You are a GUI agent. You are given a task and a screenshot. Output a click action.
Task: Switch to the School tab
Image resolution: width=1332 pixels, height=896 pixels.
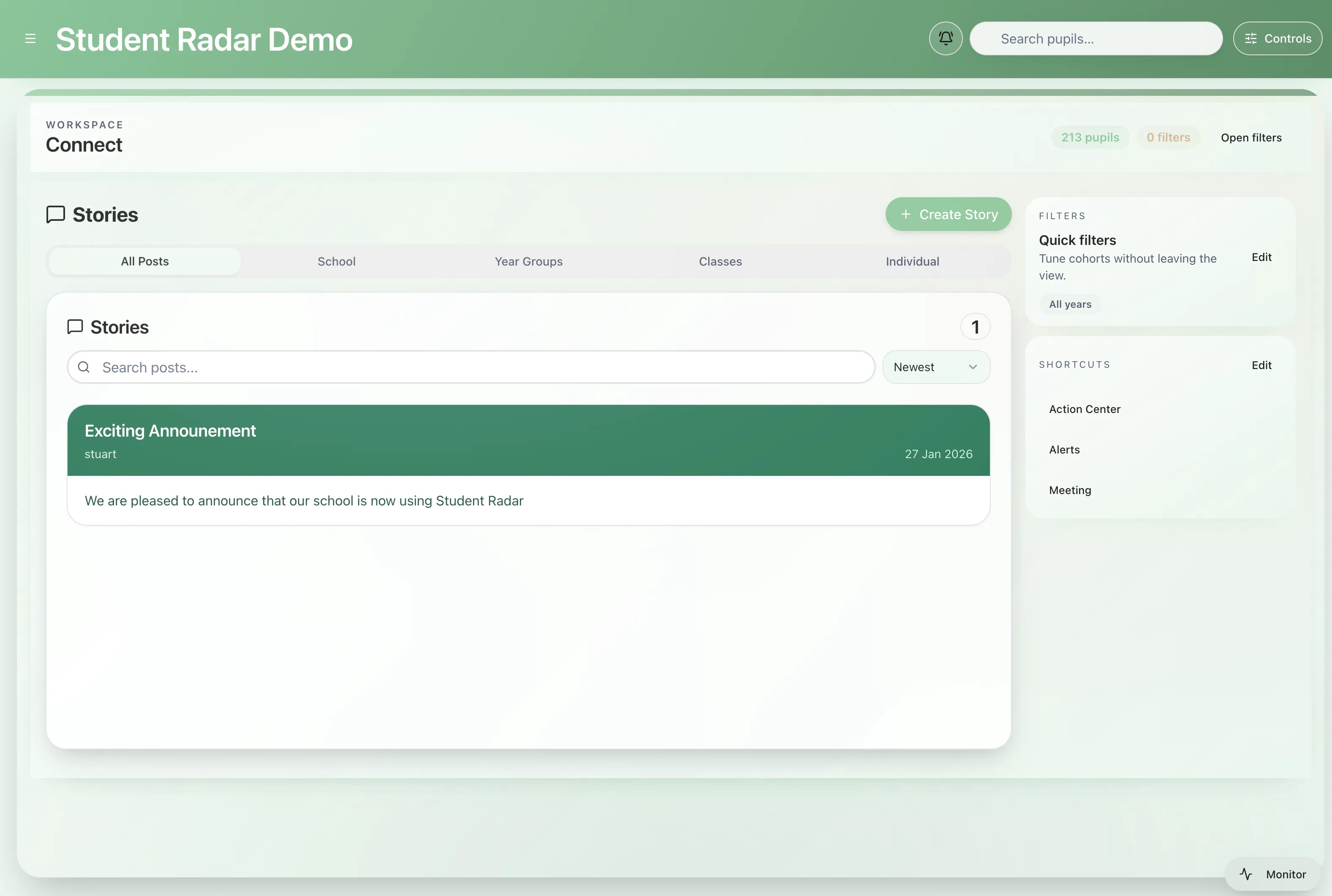tap(337, 262)
